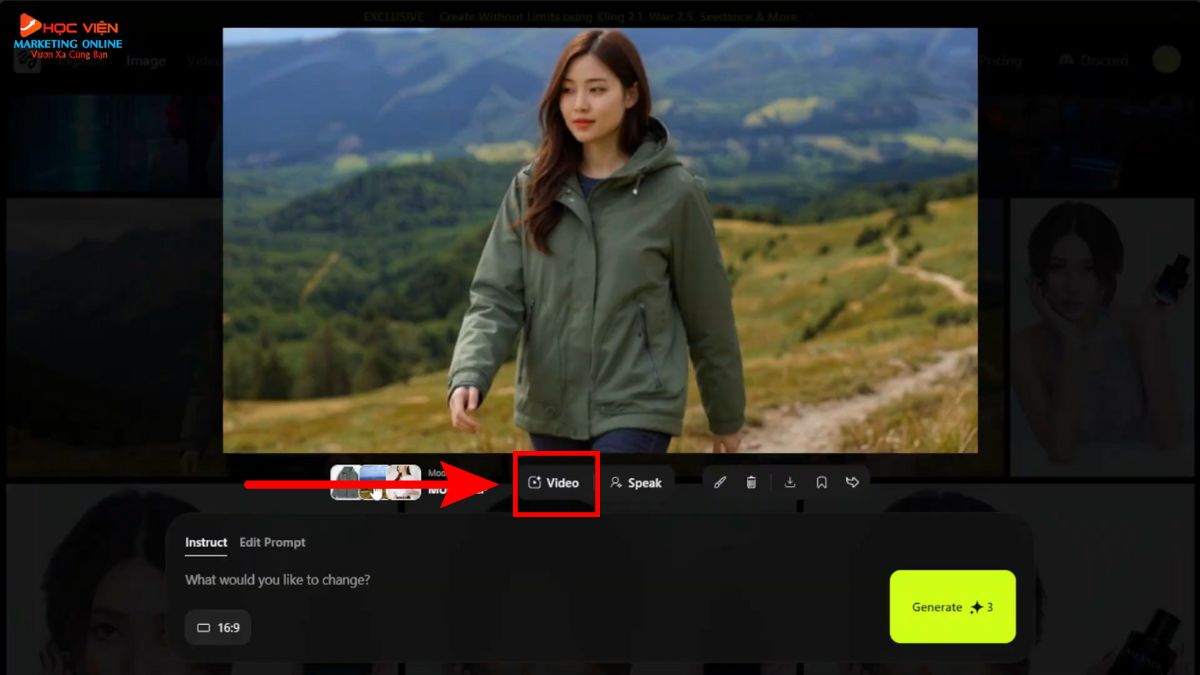Delete the image using the trash icon
Screen dimensions: 1200x675
click(752, 482)
